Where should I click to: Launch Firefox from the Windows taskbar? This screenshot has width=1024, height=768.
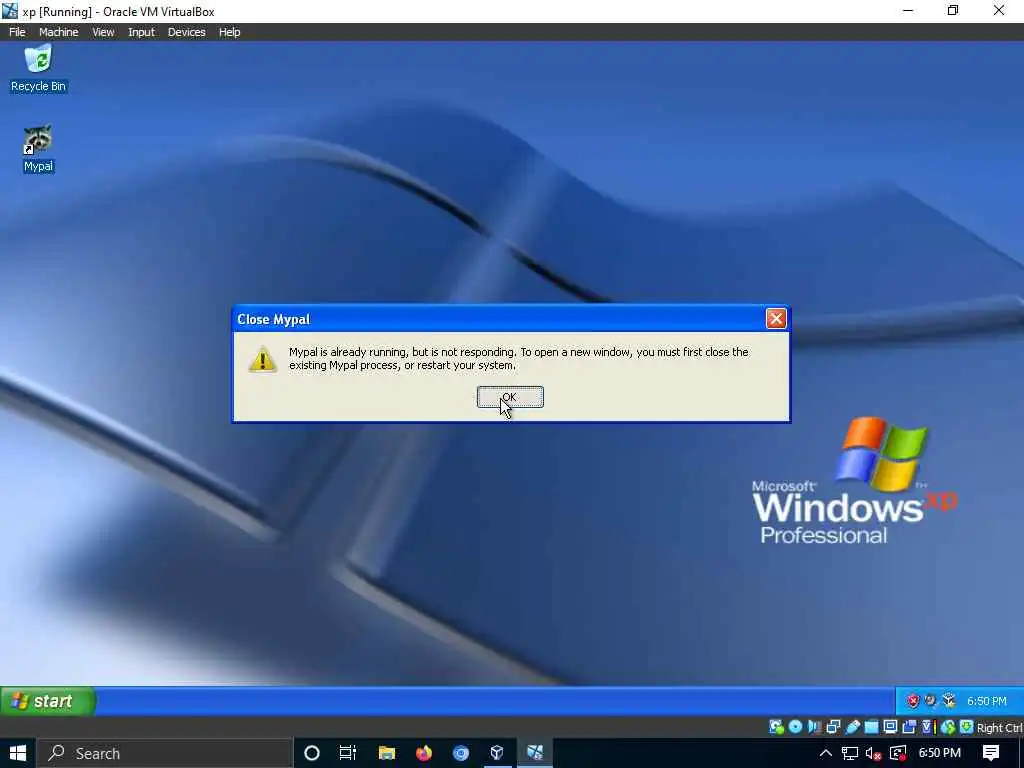coord(424,753)
